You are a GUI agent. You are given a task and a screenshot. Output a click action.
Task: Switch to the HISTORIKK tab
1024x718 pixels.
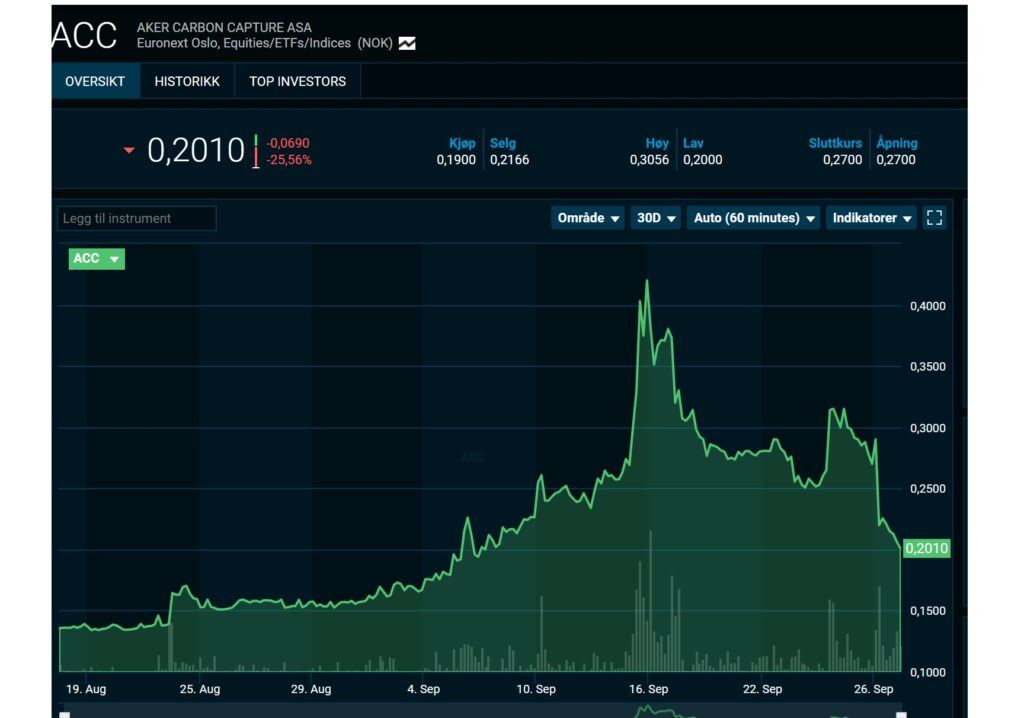[x=187, y=81]
